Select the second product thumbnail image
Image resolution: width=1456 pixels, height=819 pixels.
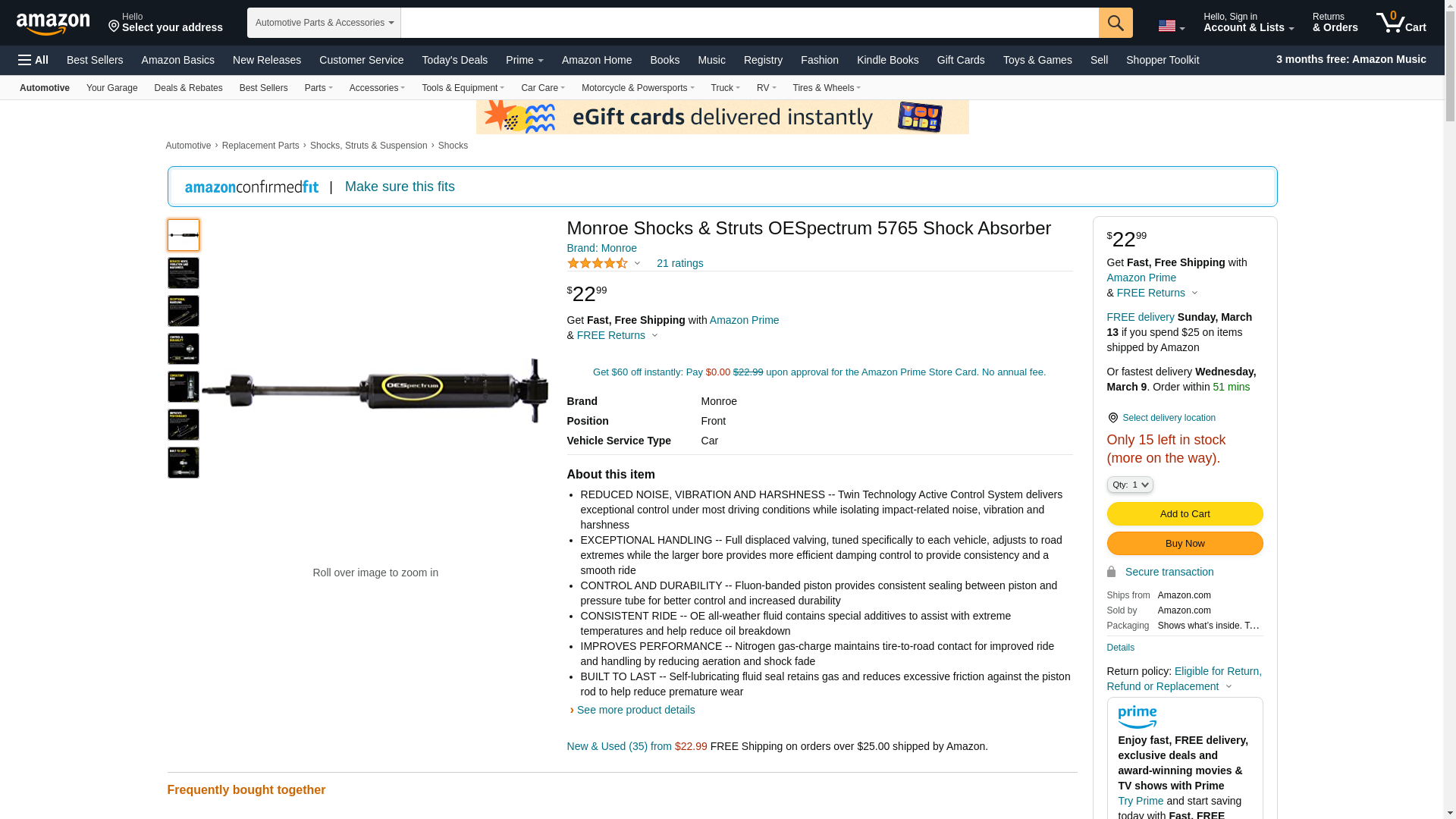tap(184, 273)
